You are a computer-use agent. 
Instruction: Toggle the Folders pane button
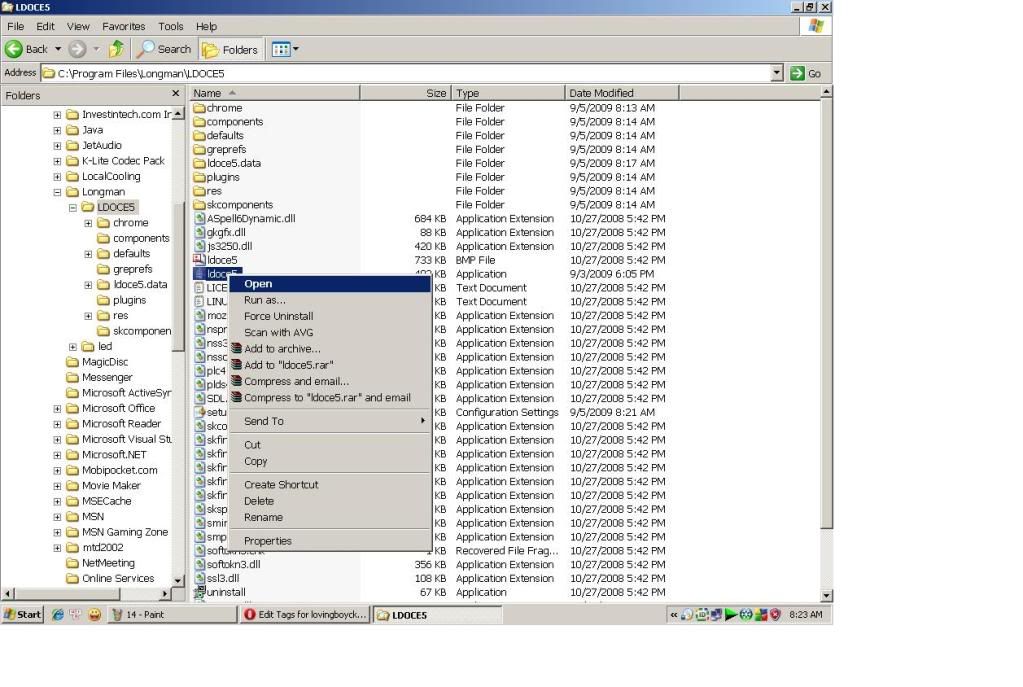pyautogui.click(x=231, y=50)
